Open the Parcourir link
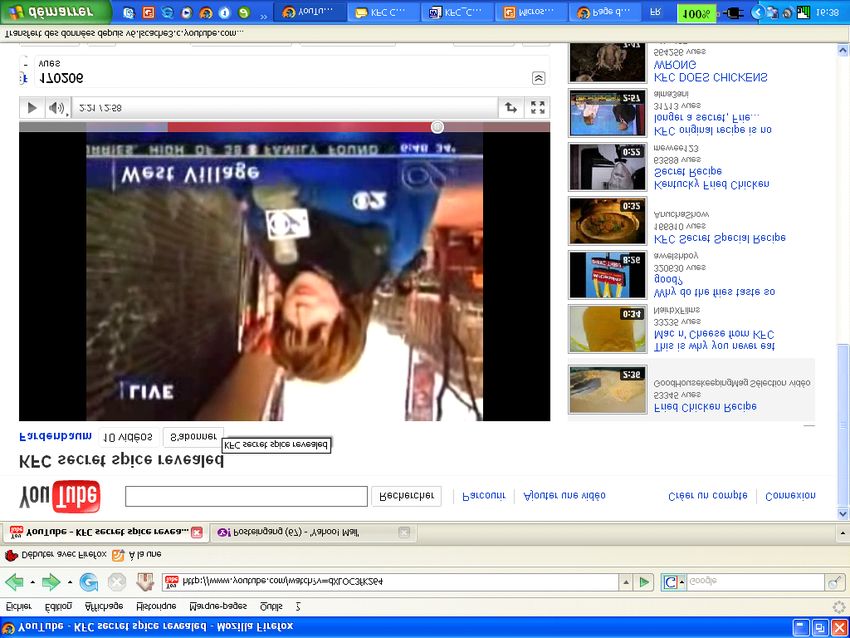Image resolution: width=850 pixels, height=638 pixels. 484,495
